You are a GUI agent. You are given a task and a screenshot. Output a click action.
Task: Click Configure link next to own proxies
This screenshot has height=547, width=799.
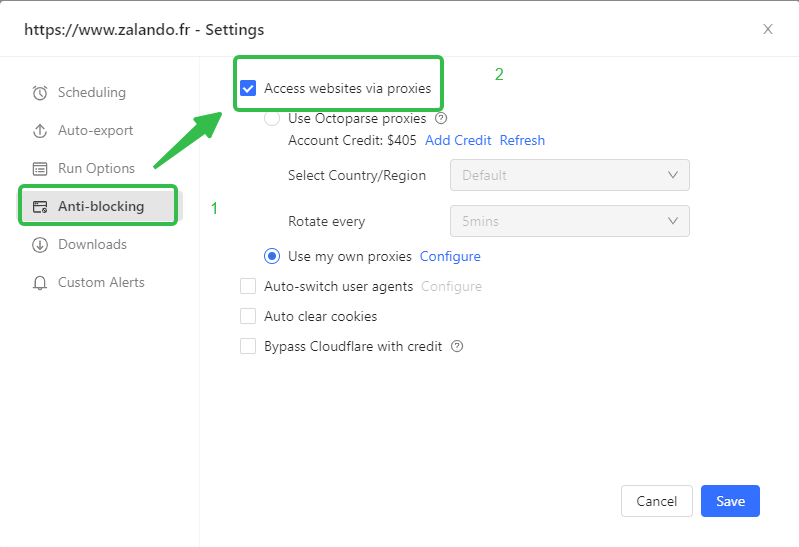point(450,257)
